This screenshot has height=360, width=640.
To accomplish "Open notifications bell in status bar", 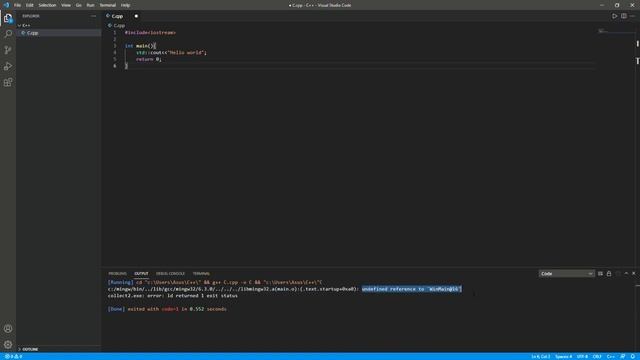I will point(633,356).
